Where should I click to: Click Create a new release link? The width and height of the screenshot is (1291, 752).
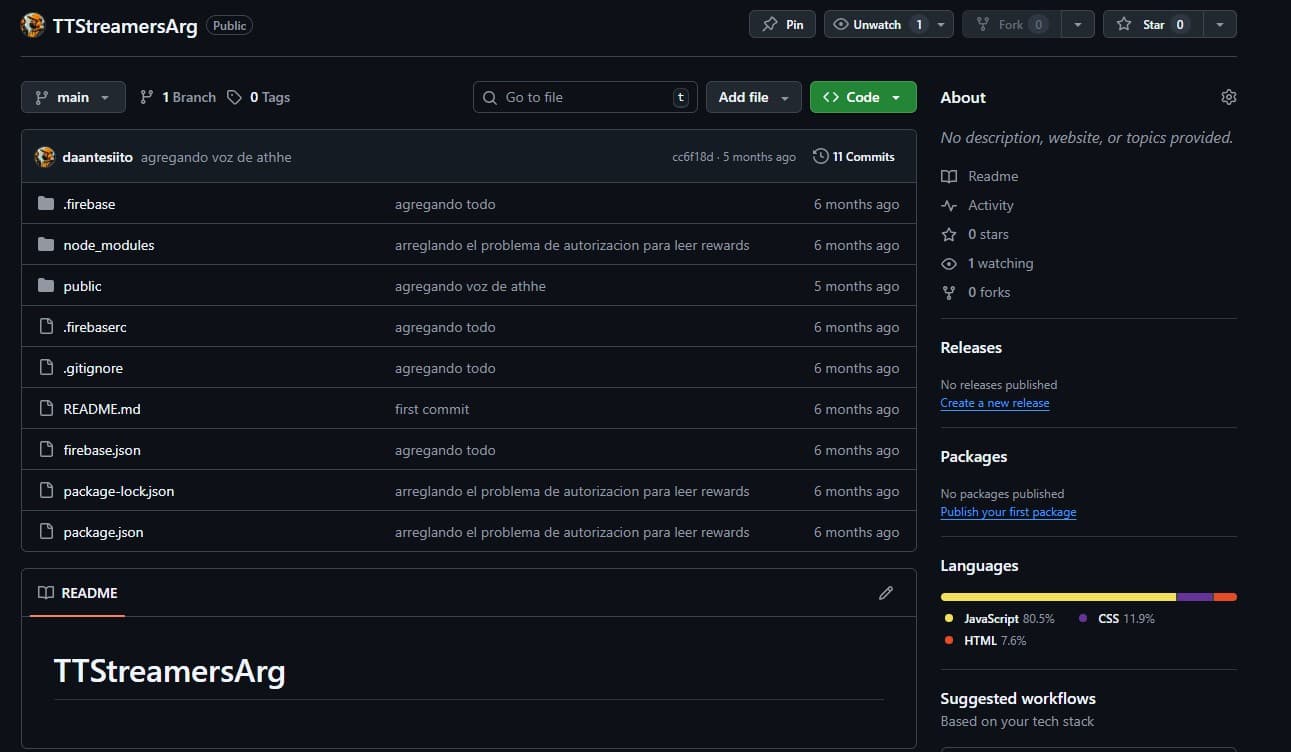click(x=994, y=403)
